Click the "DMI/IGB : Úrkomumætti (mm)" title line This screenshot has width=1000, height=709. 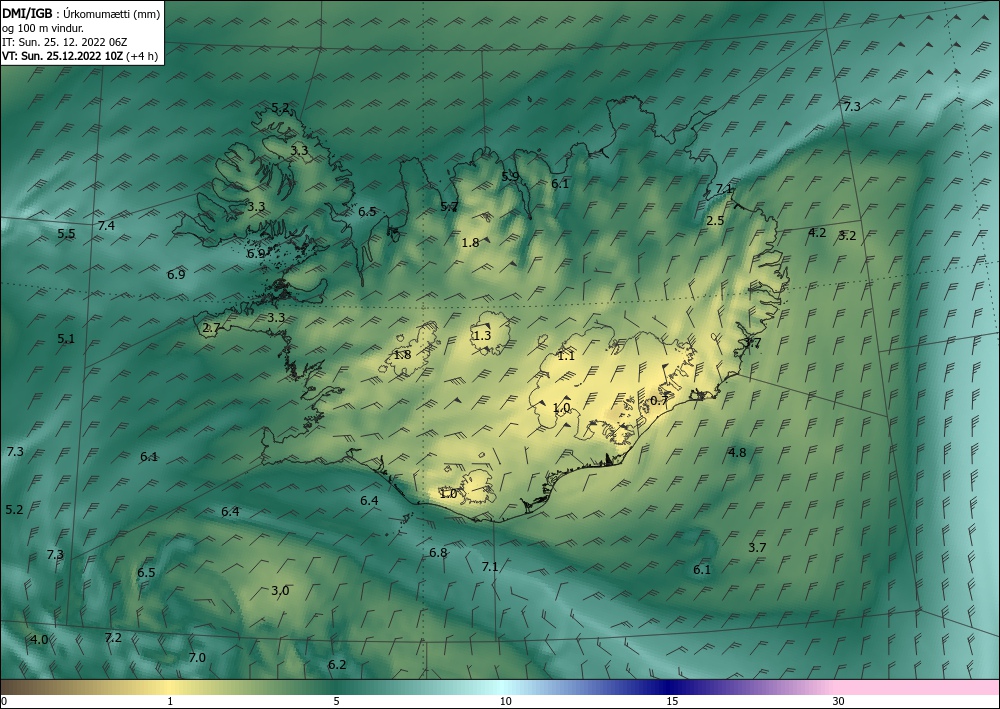80,13
